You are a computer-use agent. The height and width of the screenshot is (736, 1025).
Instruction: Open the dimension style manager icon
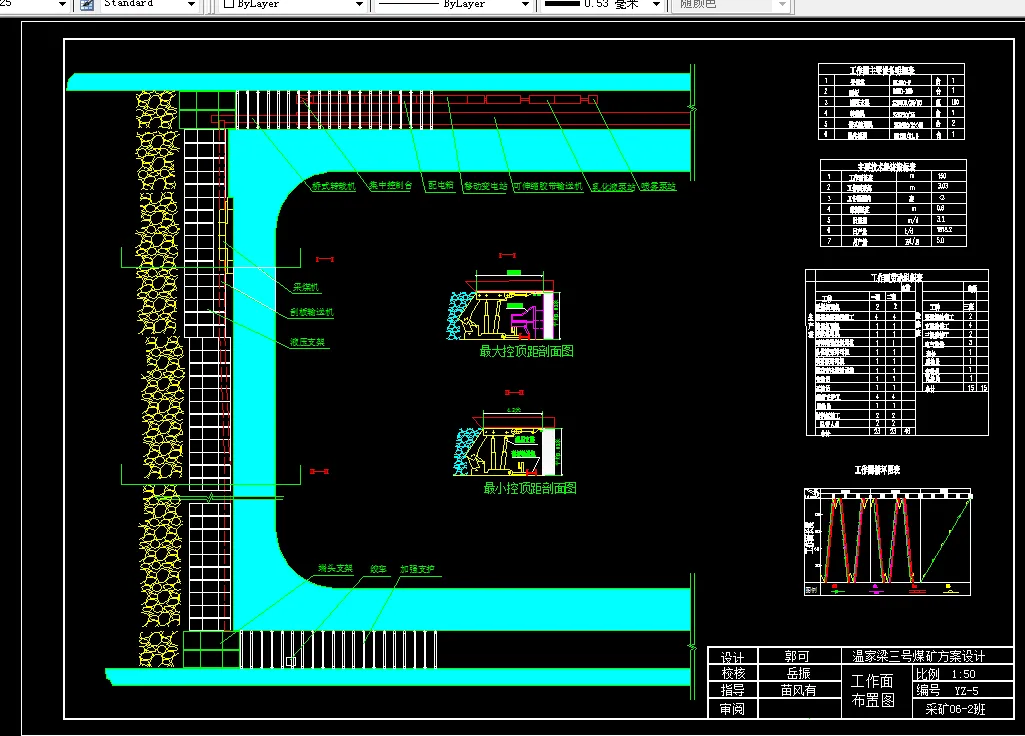[86, 5]
